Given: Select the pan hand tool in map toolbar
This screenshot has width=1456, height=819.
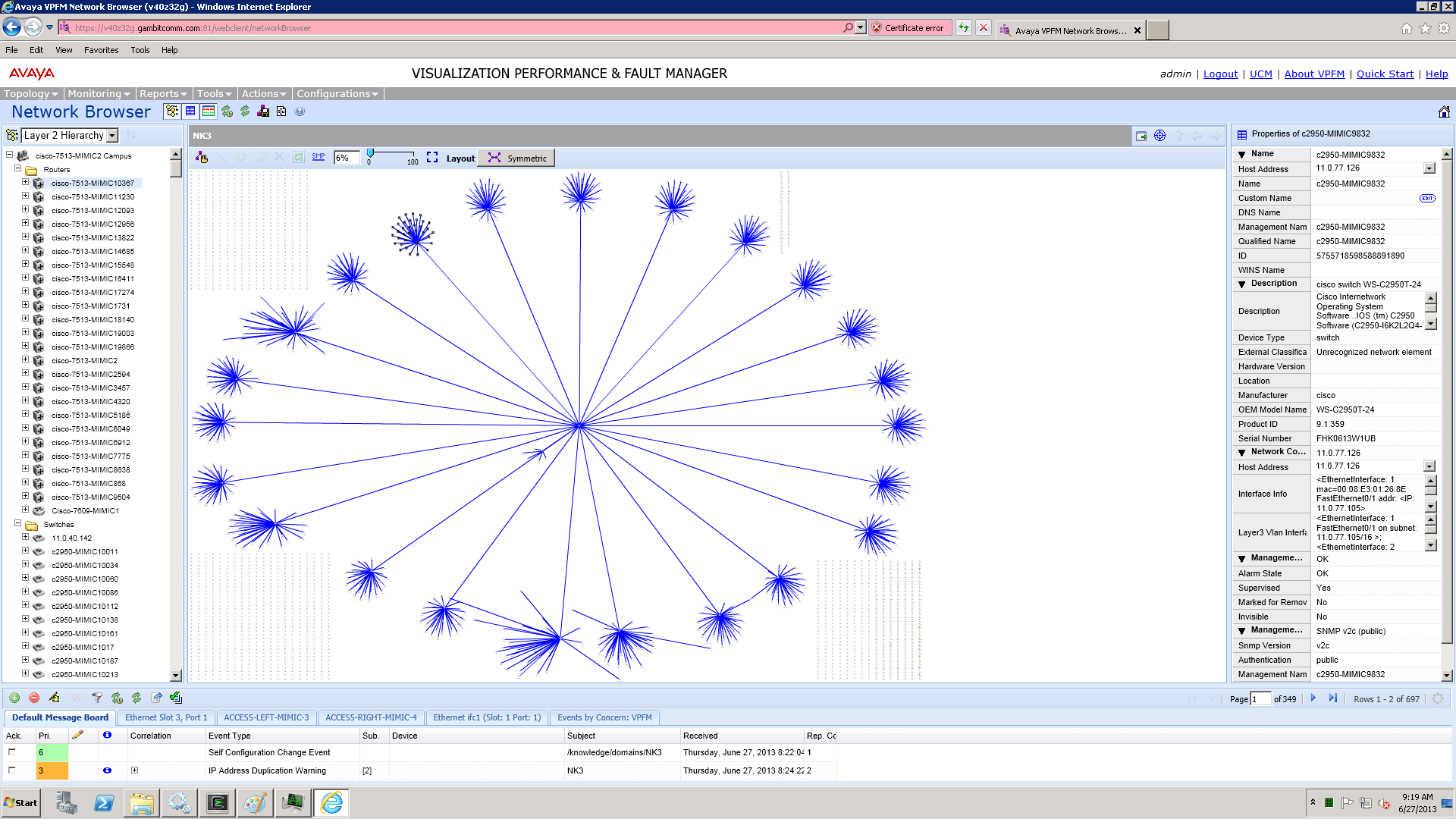Looking at the screenshot, I should click(x=202, y=157).
